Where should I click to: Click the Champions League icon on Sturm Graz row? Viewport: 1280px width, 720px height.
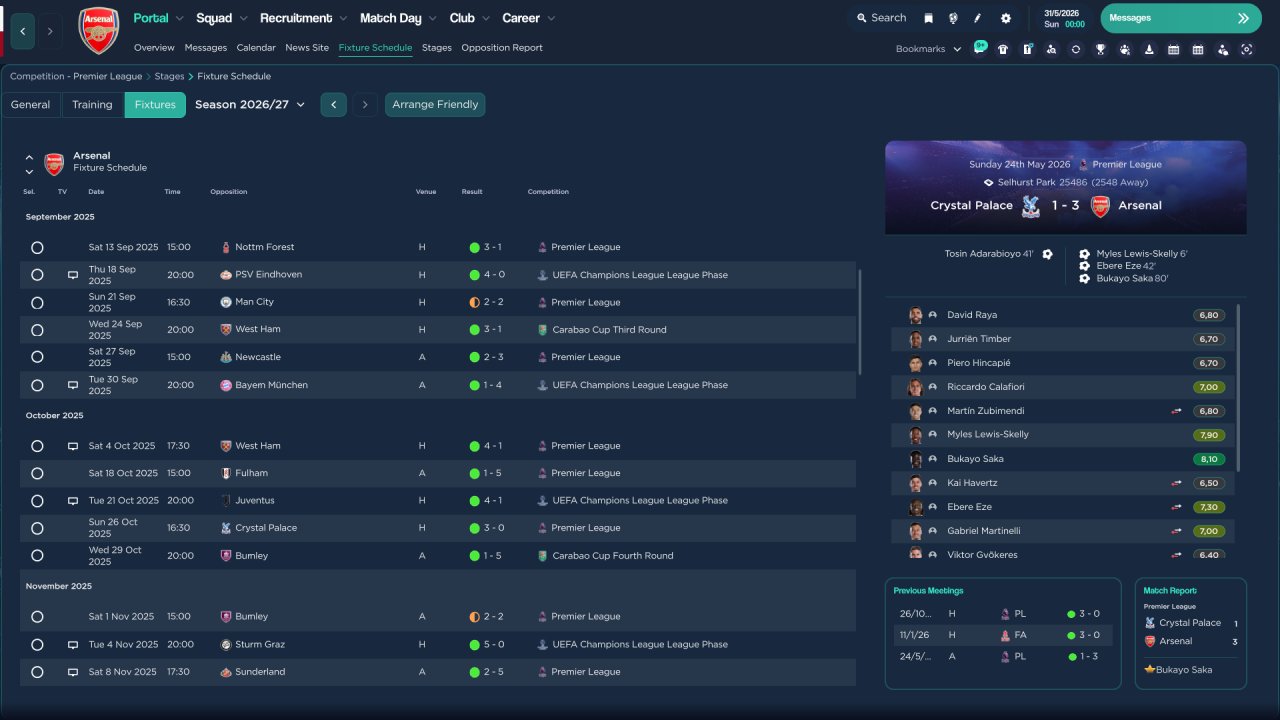[543, 644]
